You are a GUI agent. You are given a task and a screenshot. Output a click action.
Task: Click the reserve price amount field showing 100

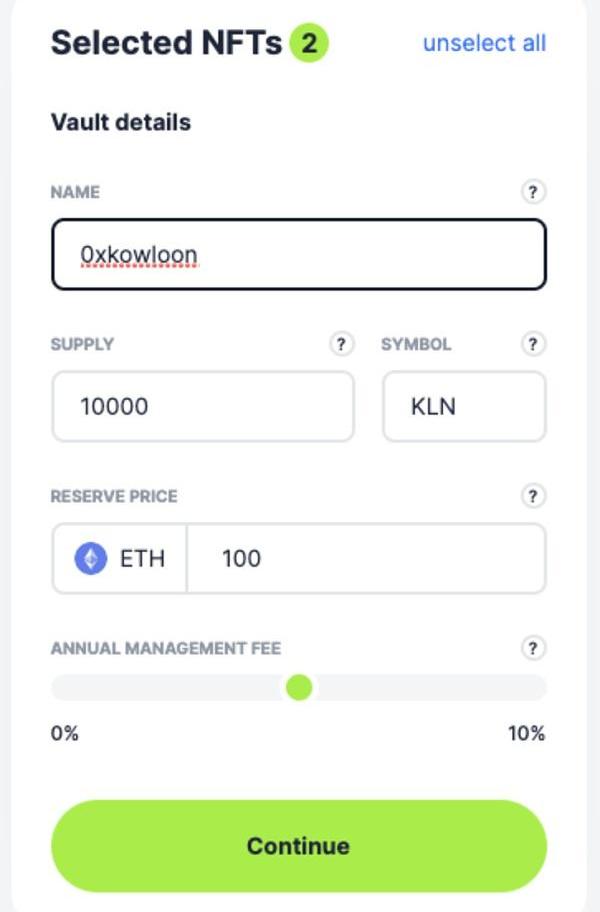coord(366,558)
